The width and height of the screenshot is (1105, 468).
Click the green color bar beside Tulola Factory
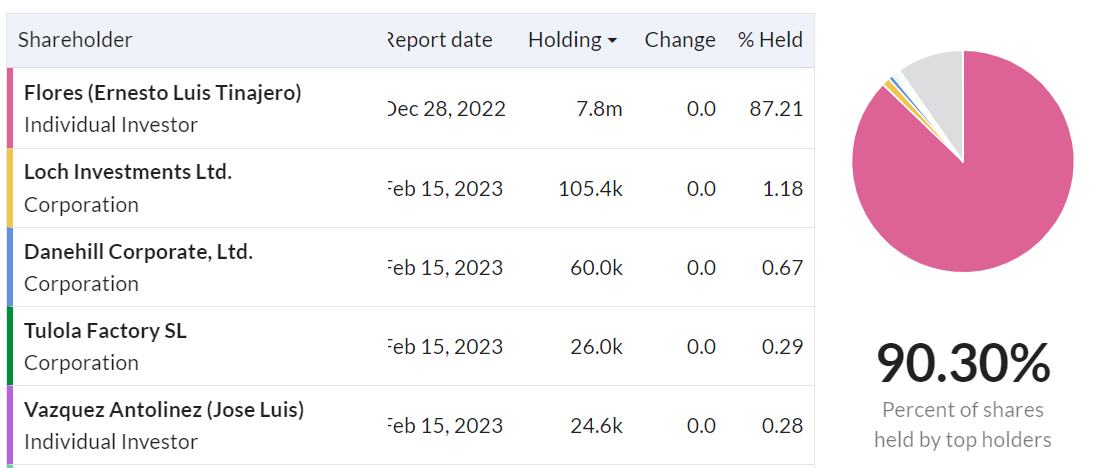(x=10, y=345)
